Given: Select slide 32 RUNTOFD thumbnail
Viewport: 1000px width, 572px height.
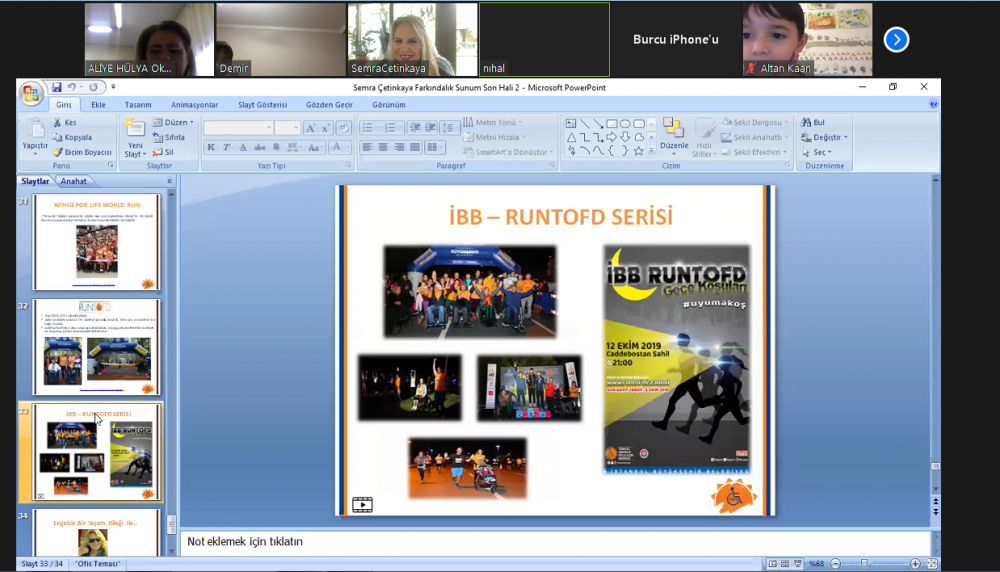Looking at the screenshot, I should [x=97, y=347].
